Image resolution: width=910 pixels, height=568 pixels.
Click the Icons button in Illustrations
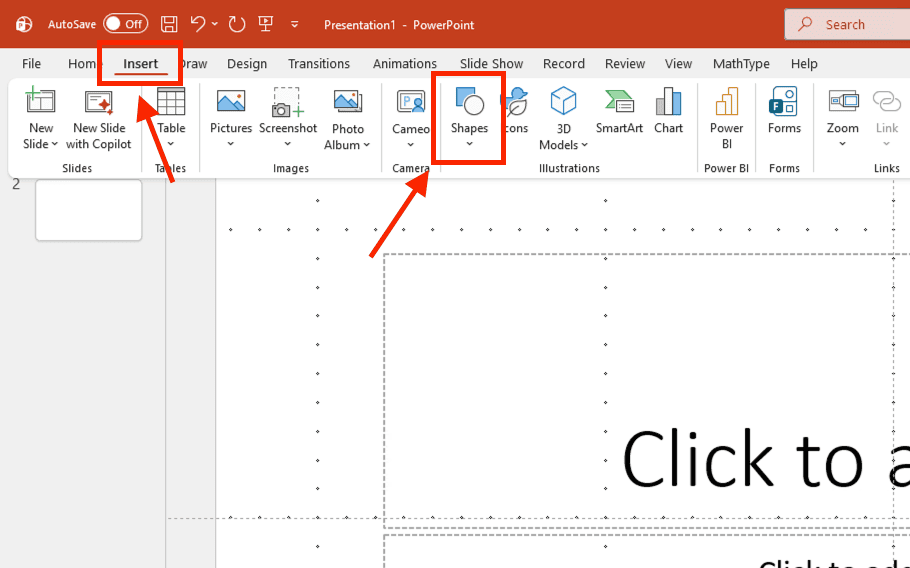515,111
